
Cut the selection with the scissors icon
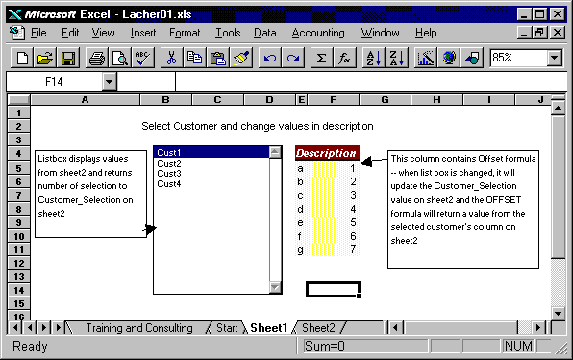pyautogui.click(x=171, y=58)
